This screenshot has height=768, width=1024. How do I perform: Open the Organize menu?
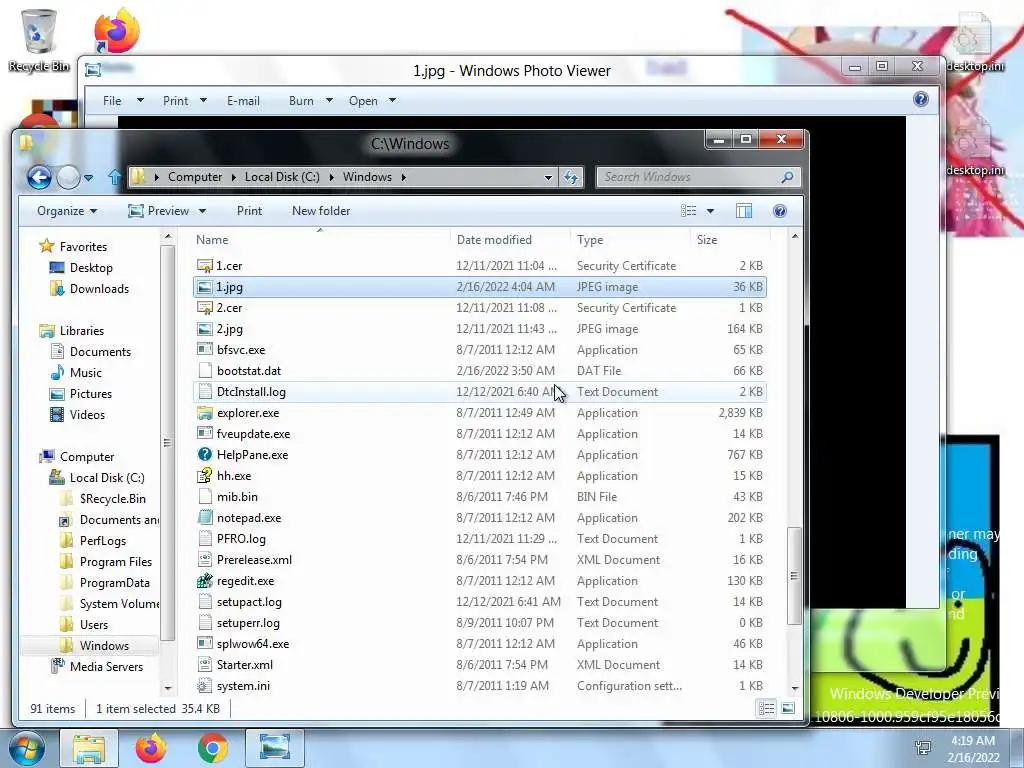67,211
